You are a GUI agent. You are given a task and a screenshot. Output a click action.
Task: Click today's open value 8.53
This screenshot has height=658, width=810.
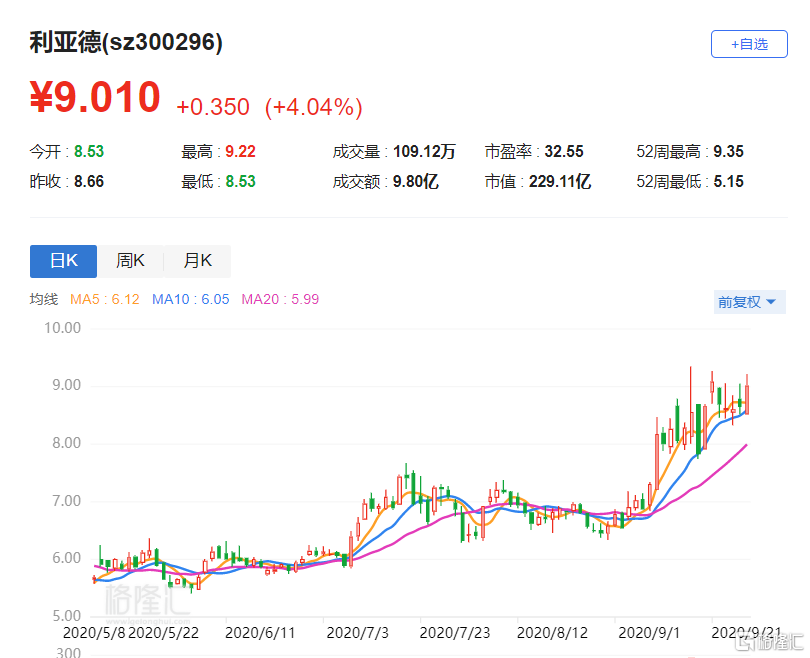(x=89, y=151)
